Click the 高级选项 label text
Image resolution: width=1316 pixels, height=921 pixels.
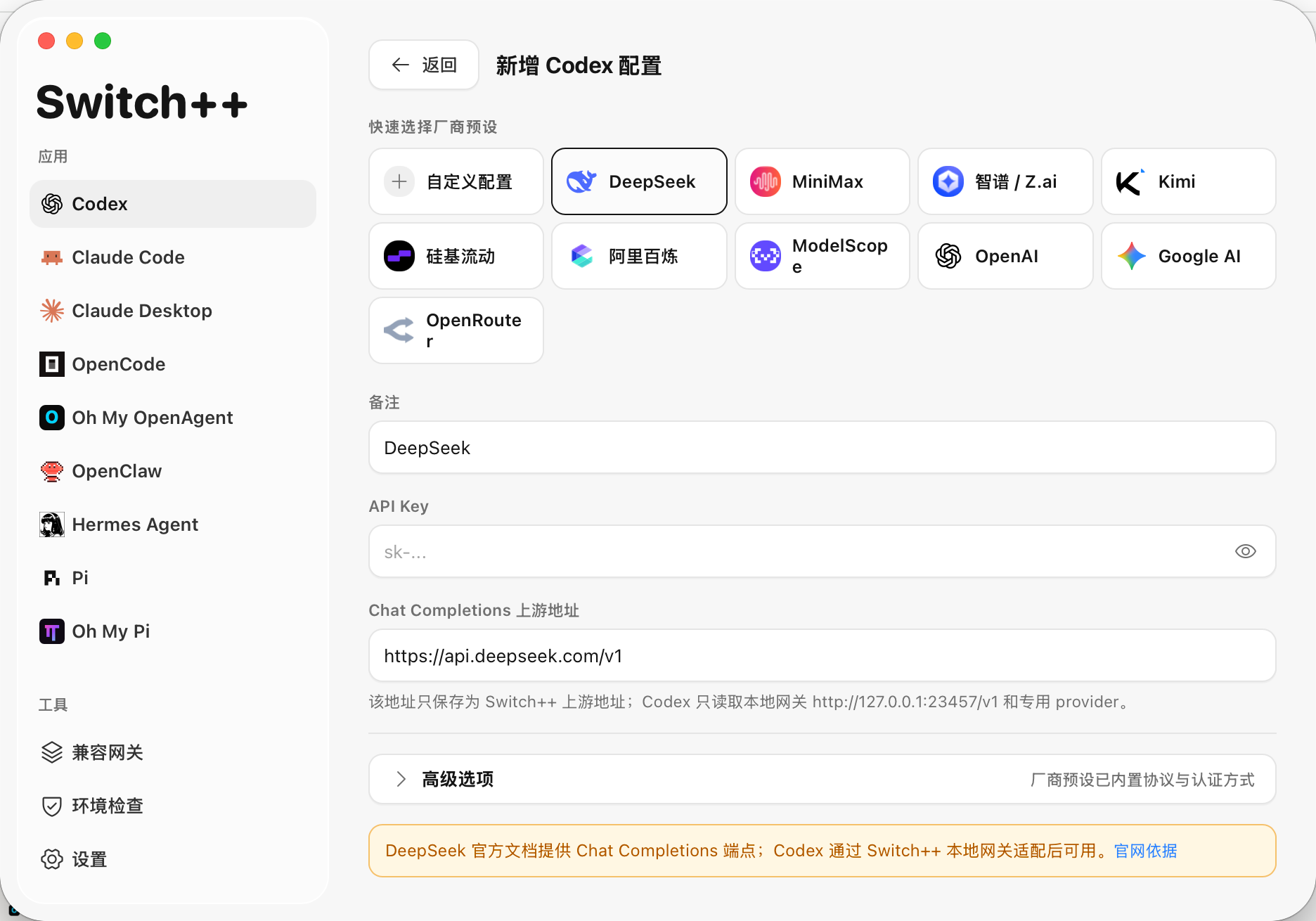[x=458, y=779]
